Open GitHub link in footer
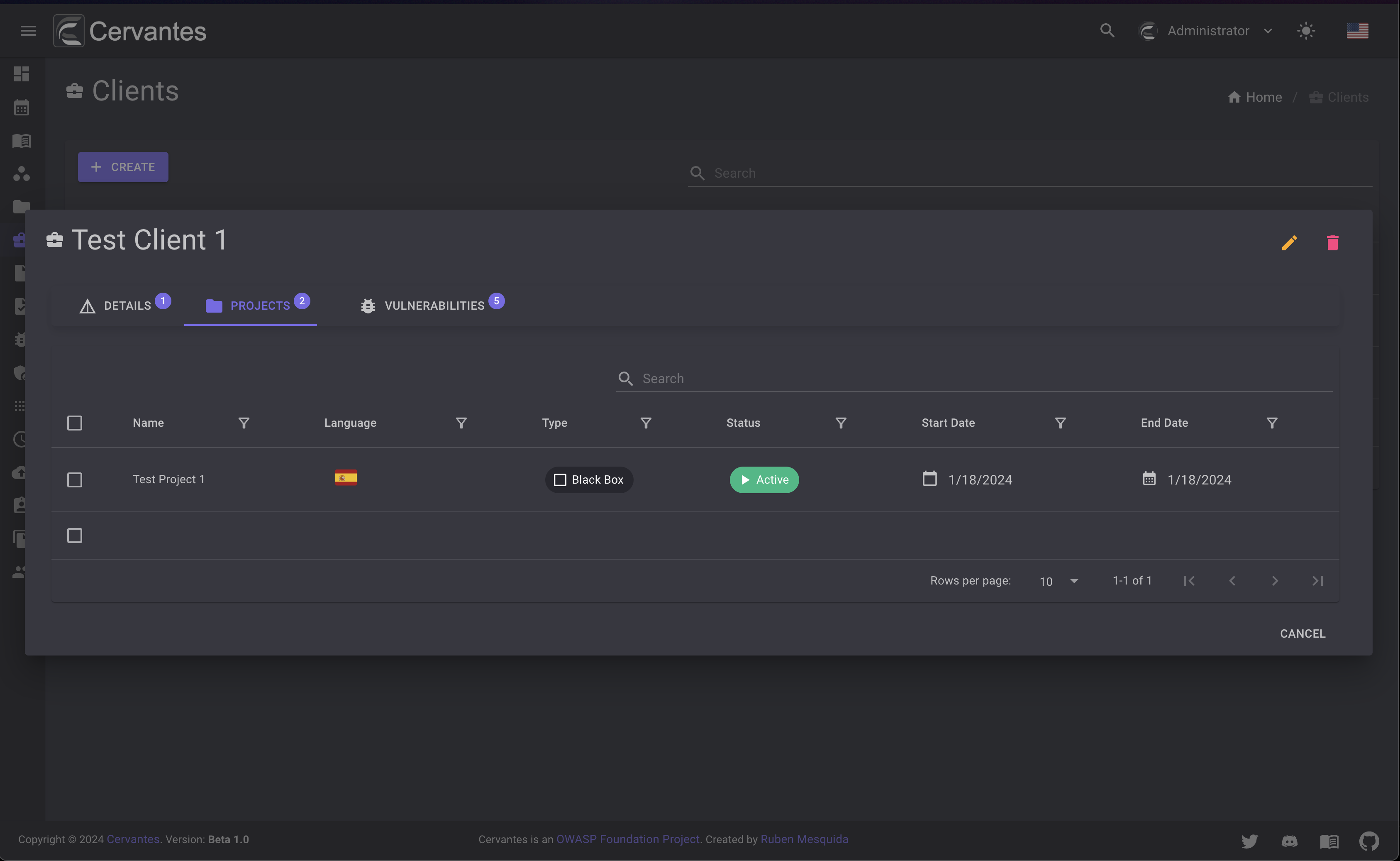The height and width of the screenshot is (861, 1400). point(1369,841)
